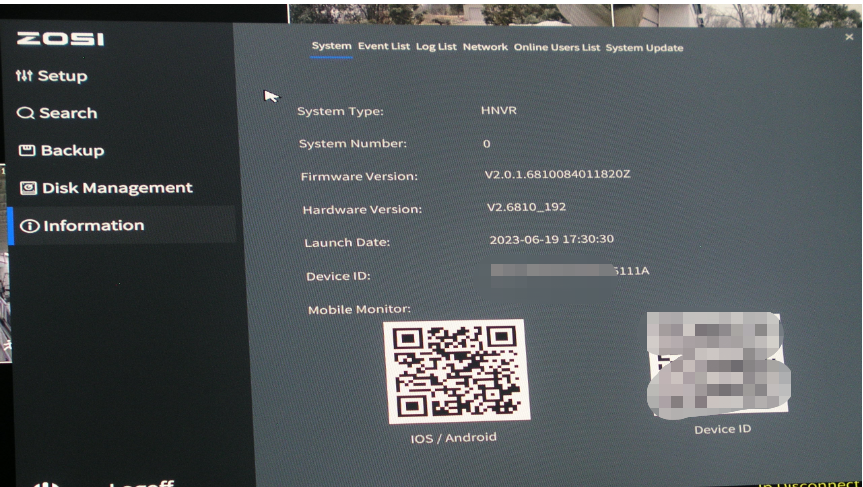The width and height of the screenshot is (863, 487).
Task: Click the Search magnifier icon
Action: click(25, 113)
